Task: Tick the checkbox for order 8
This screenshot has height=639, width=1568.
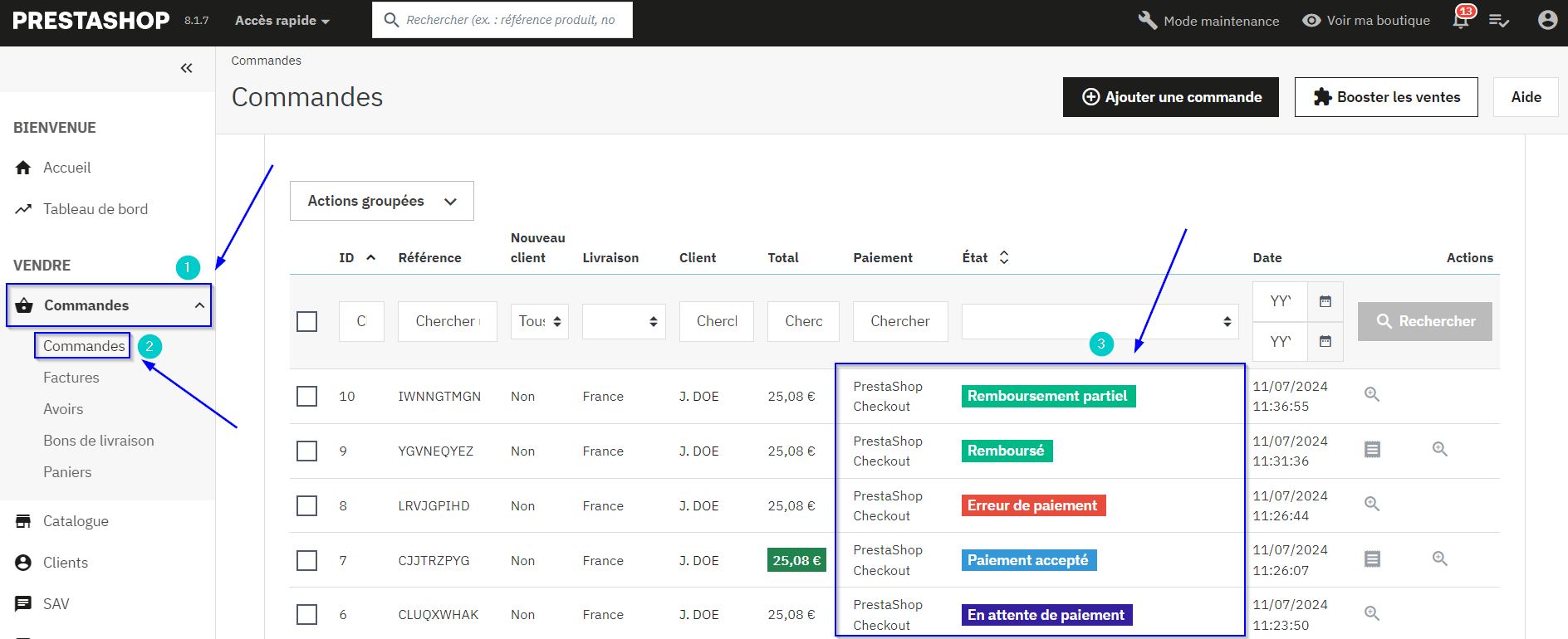Action: coord(307,505)
